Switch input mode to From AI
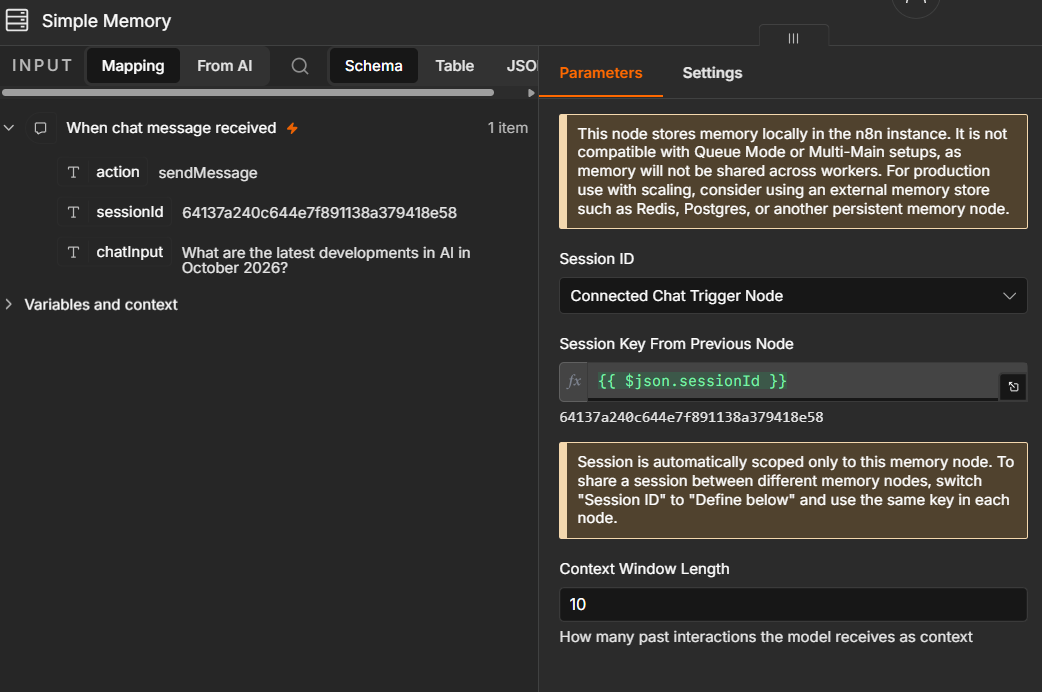This screenshot has width=1042, height=692. click(x=225, y=66)
